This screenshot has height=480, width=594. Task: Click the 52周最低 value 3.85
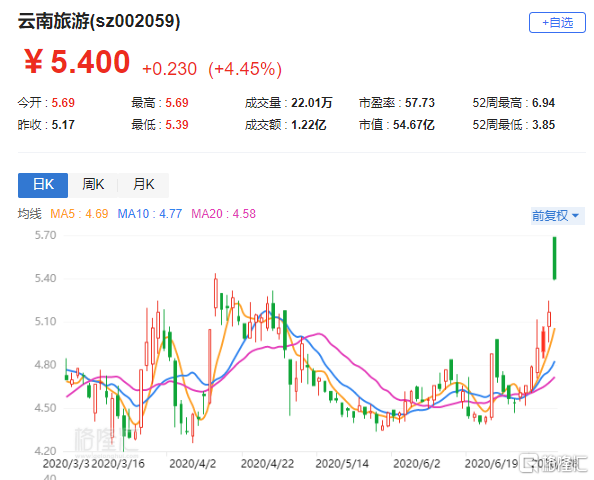543,125
